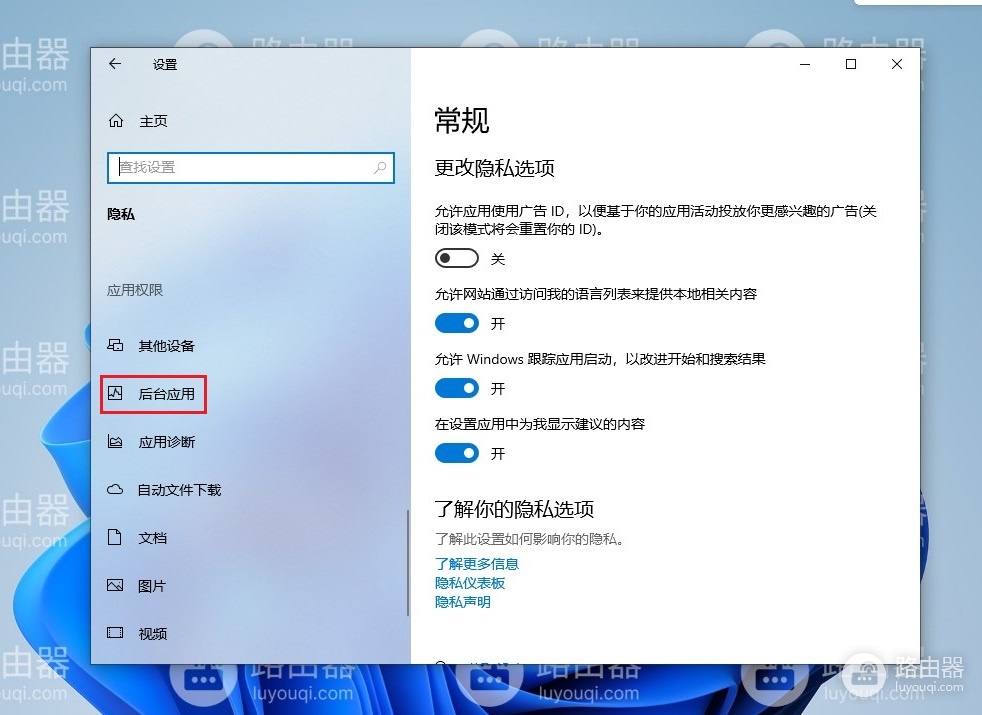Click the 后台应用 background apps icon
The width and height of the screenshot is (982, 715).
coord(115,393)
